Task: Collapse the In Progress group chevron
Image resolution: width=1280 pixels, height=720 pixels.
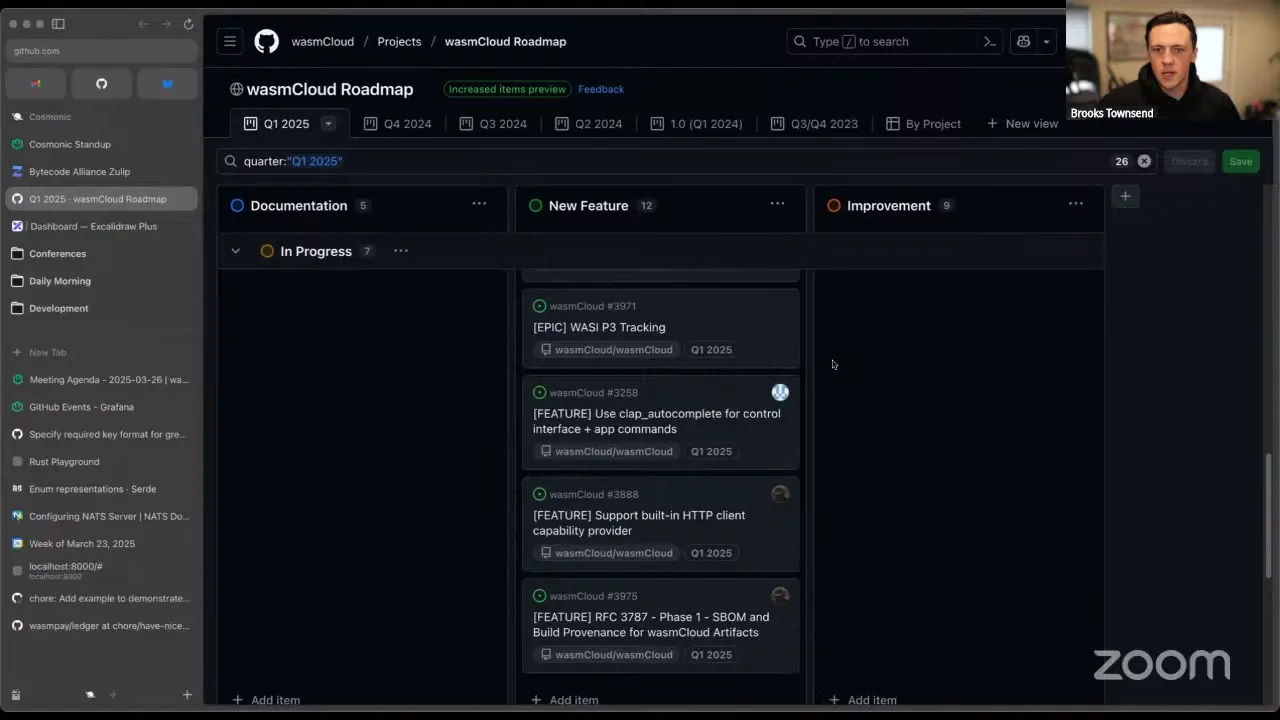Action: tap(236, 251)
